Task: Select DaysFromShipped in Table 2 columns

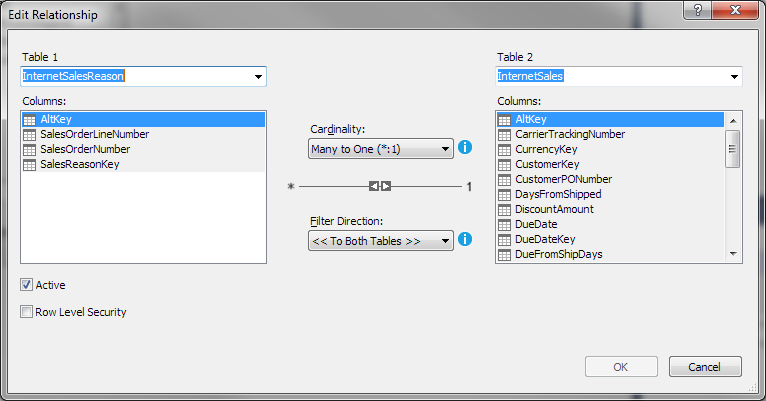Action: click(610, 194)
